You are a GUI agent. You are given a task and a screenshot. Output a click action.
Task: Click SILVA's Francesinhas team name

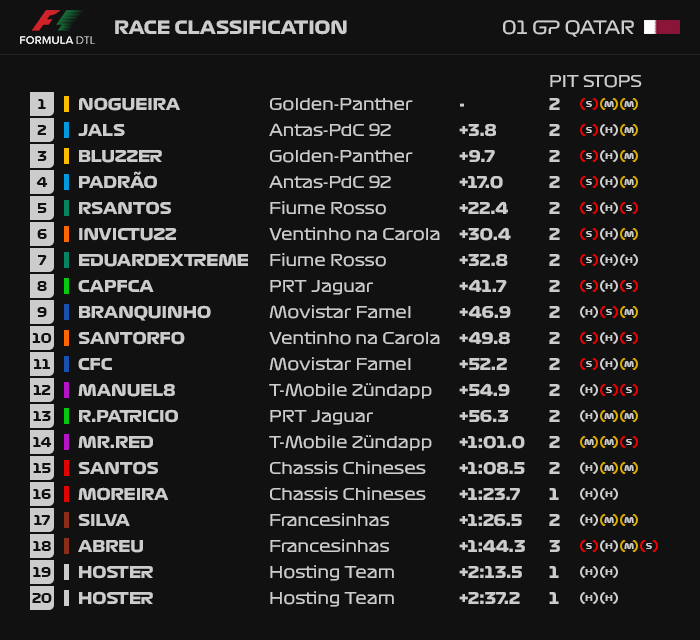pos(329,520)
